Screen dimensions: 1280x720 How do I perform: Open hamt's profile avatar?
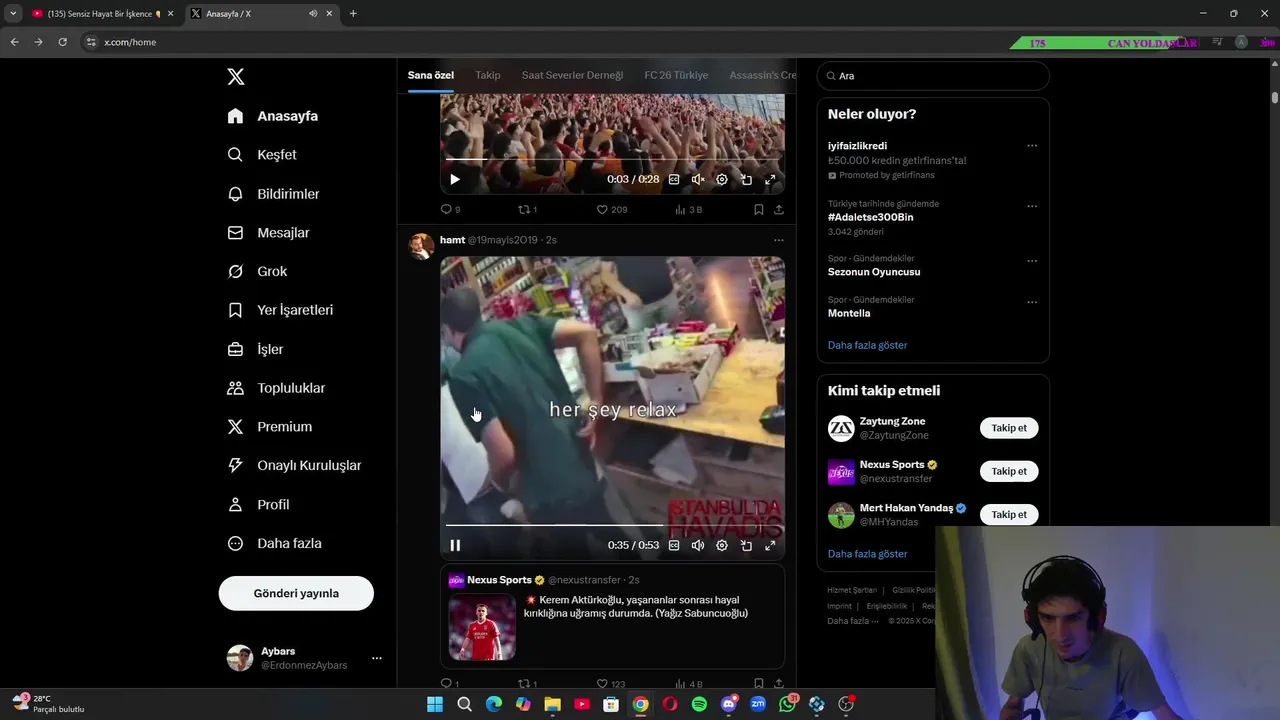pos(421,245)
